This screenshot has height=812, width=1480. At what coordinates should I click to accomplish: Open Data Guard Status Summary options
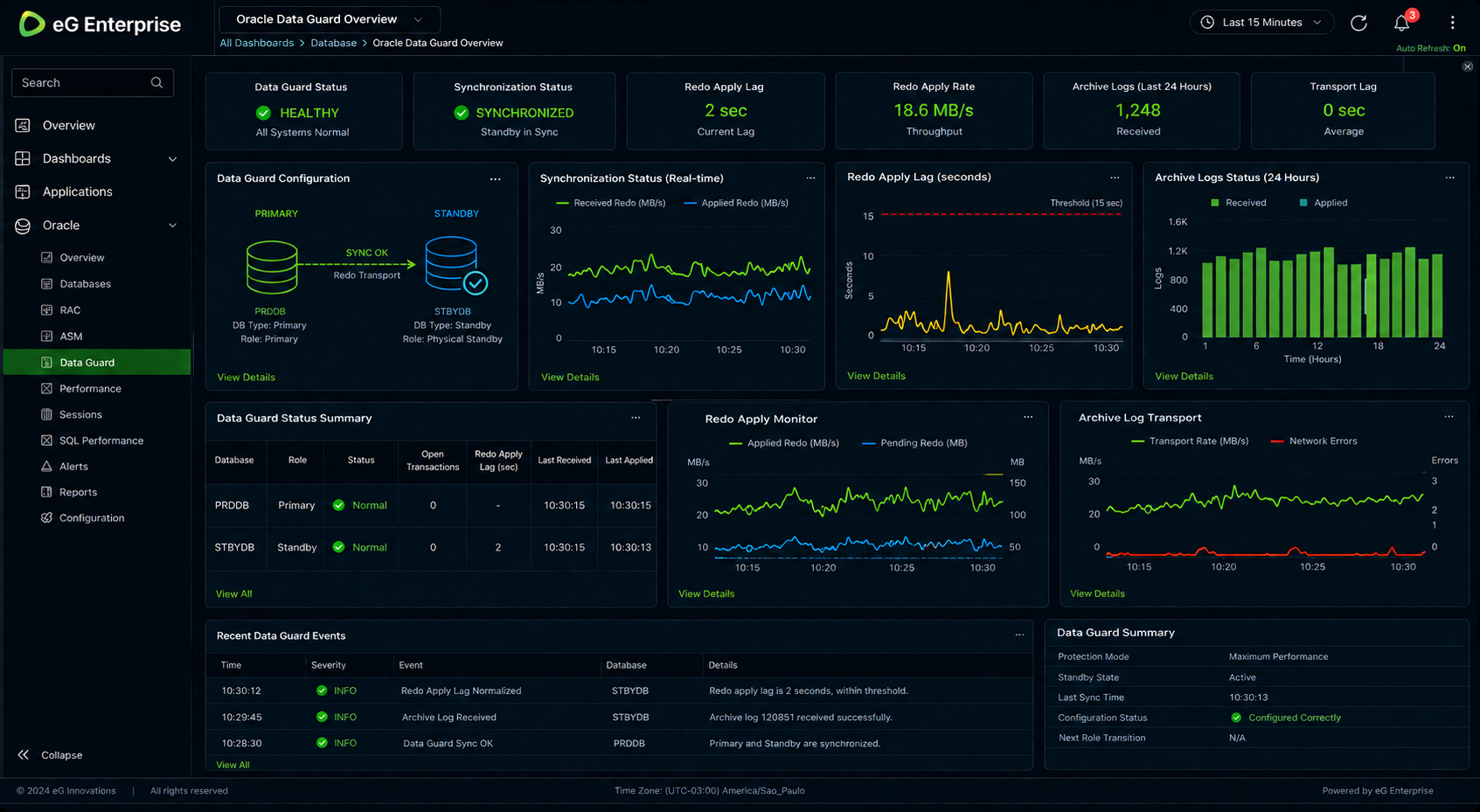click(x=636, y=418)
